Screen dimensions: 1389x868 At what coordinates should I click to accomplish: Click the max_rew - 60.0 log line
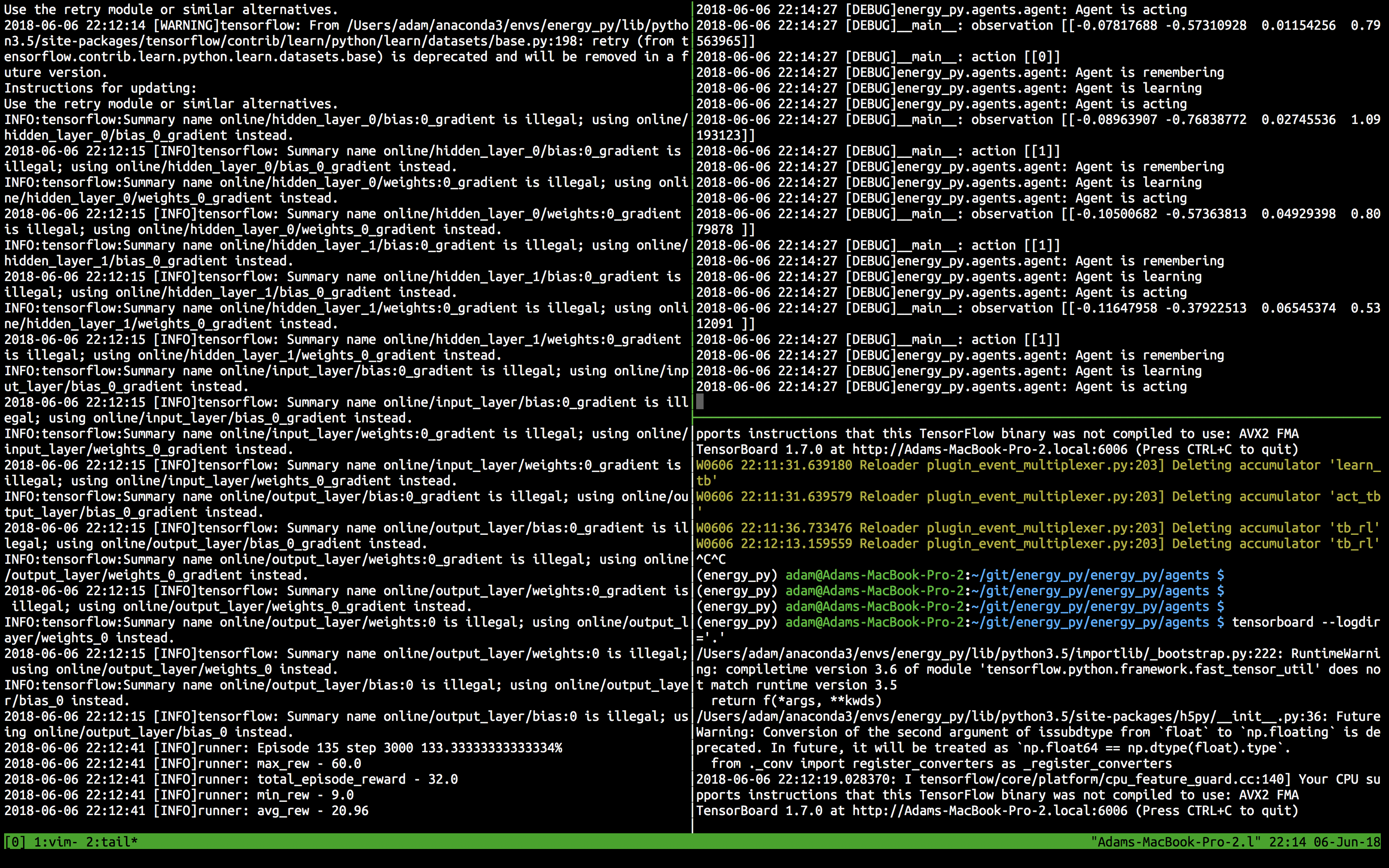tap(310, 763)
